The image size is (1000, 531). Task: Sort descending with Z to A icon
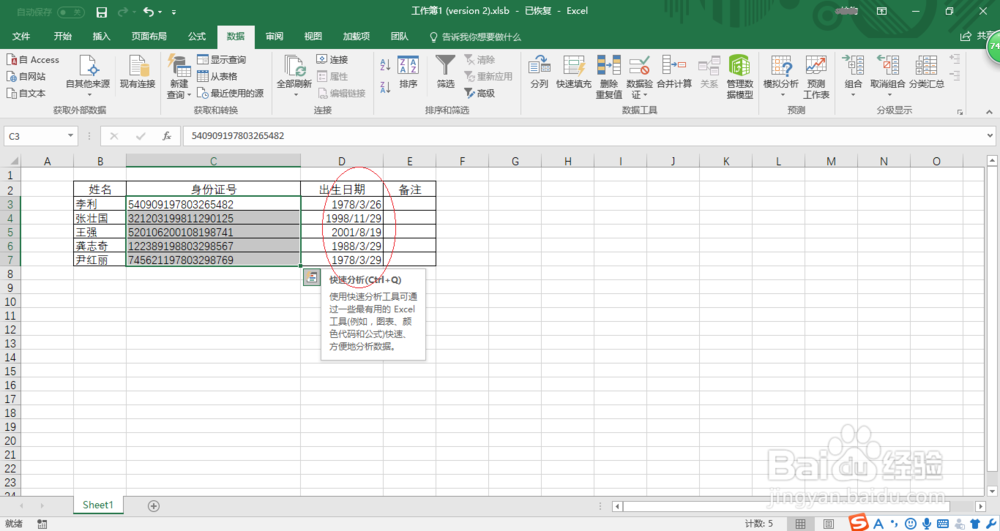point(385,87)
